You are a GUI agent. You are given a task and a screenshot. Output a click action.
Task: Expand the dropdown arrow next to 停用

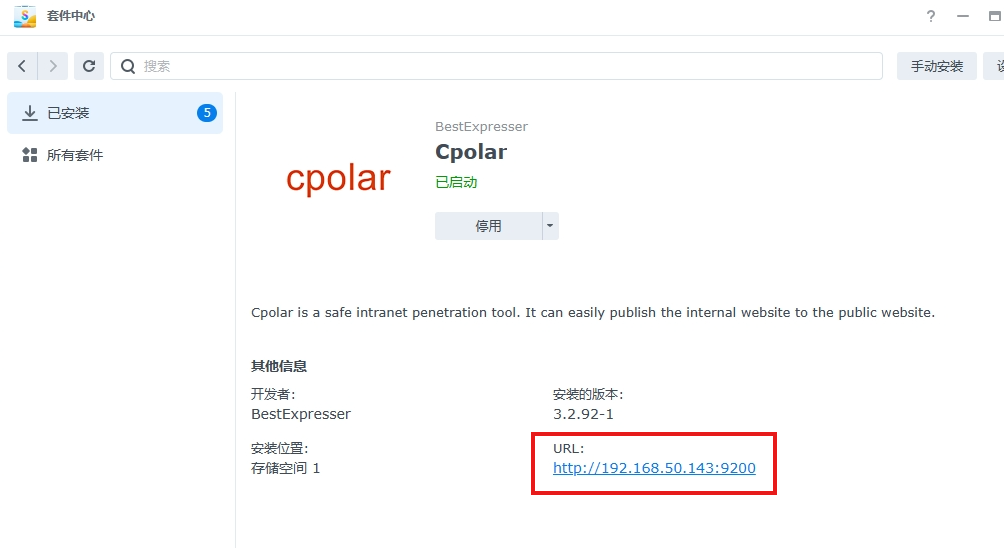click(x=550, y=226)
